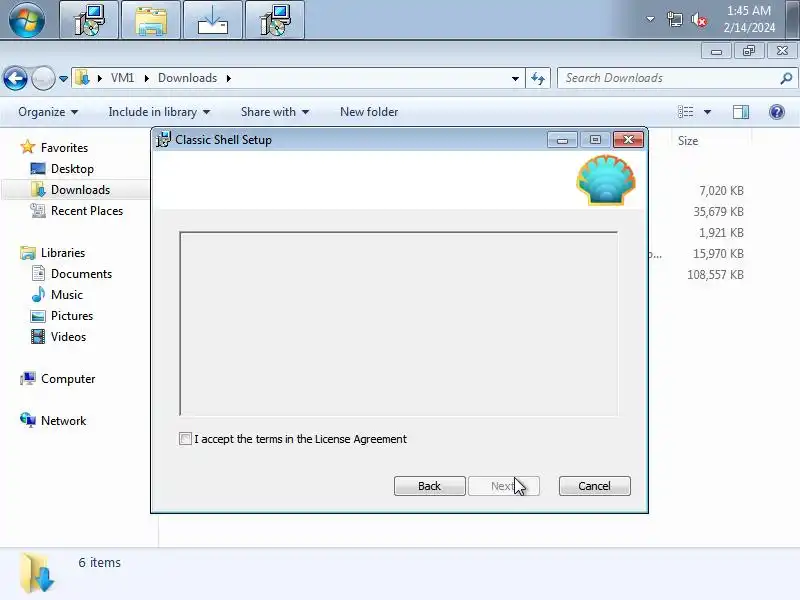The image size is (800, 600).
Task: Minimize the Classic Shell Setup dialog
Action: (562, 140)
